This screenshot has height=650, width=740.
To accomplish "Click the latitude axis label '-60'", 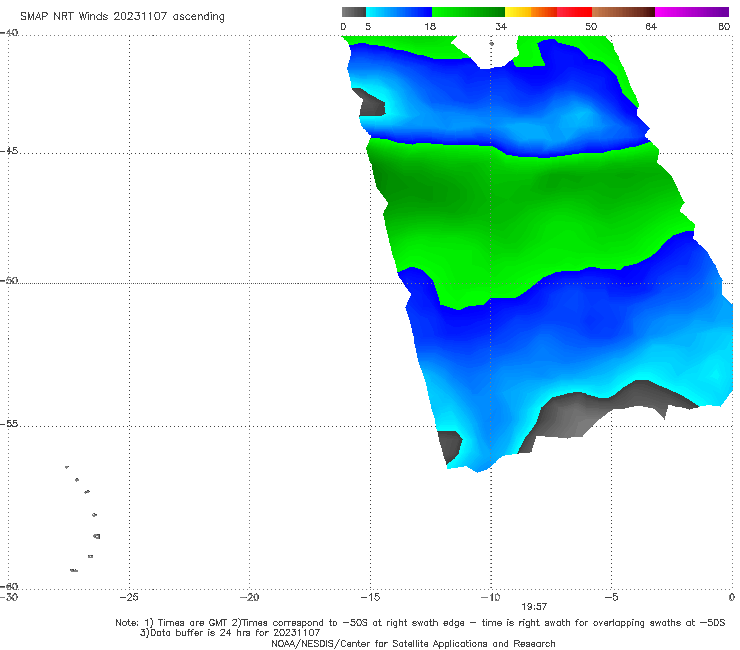I will [9, 586].
